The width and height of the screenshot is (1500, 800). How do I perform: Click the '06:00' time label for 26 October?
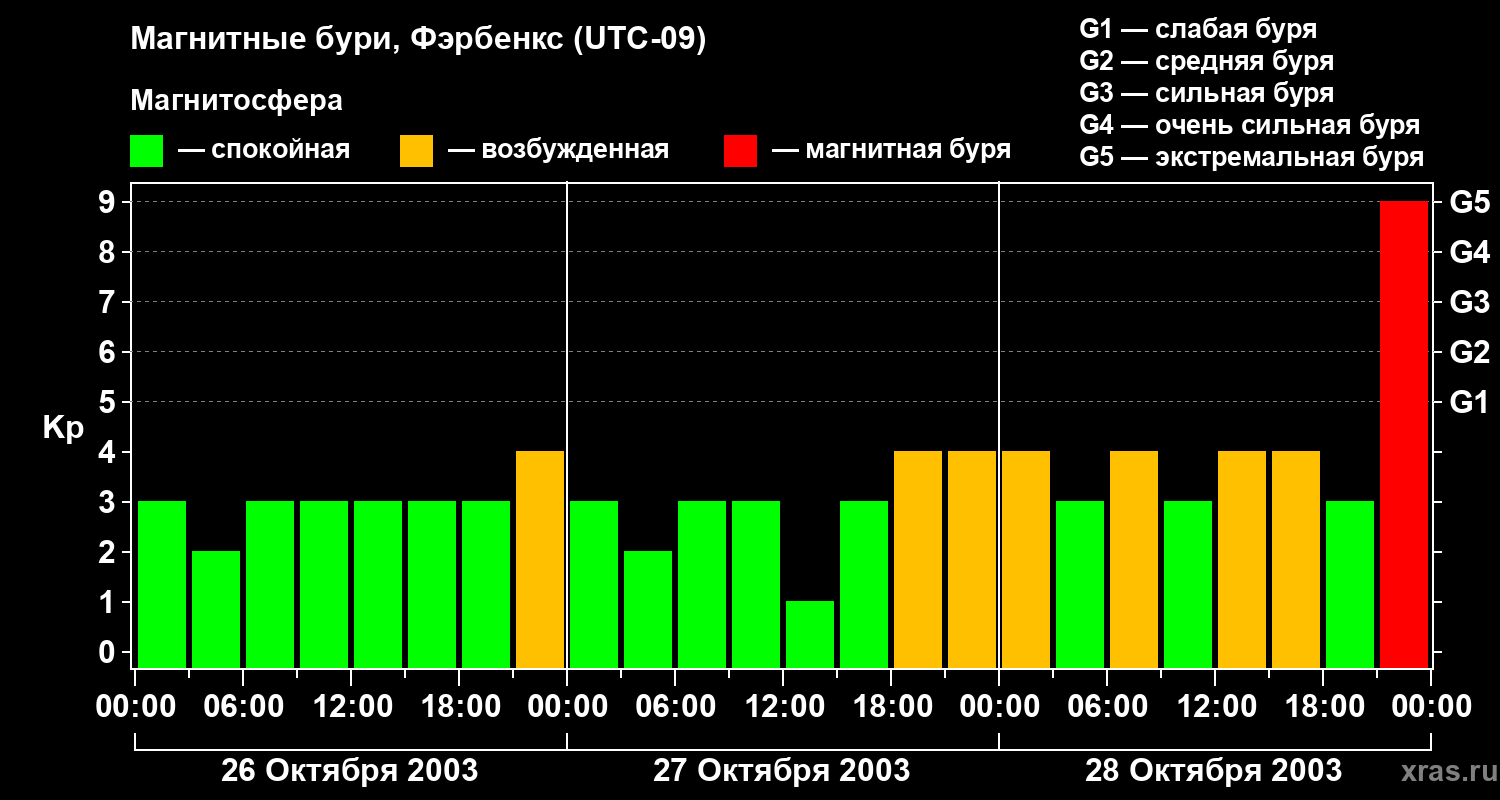click(x=243, y=707)
